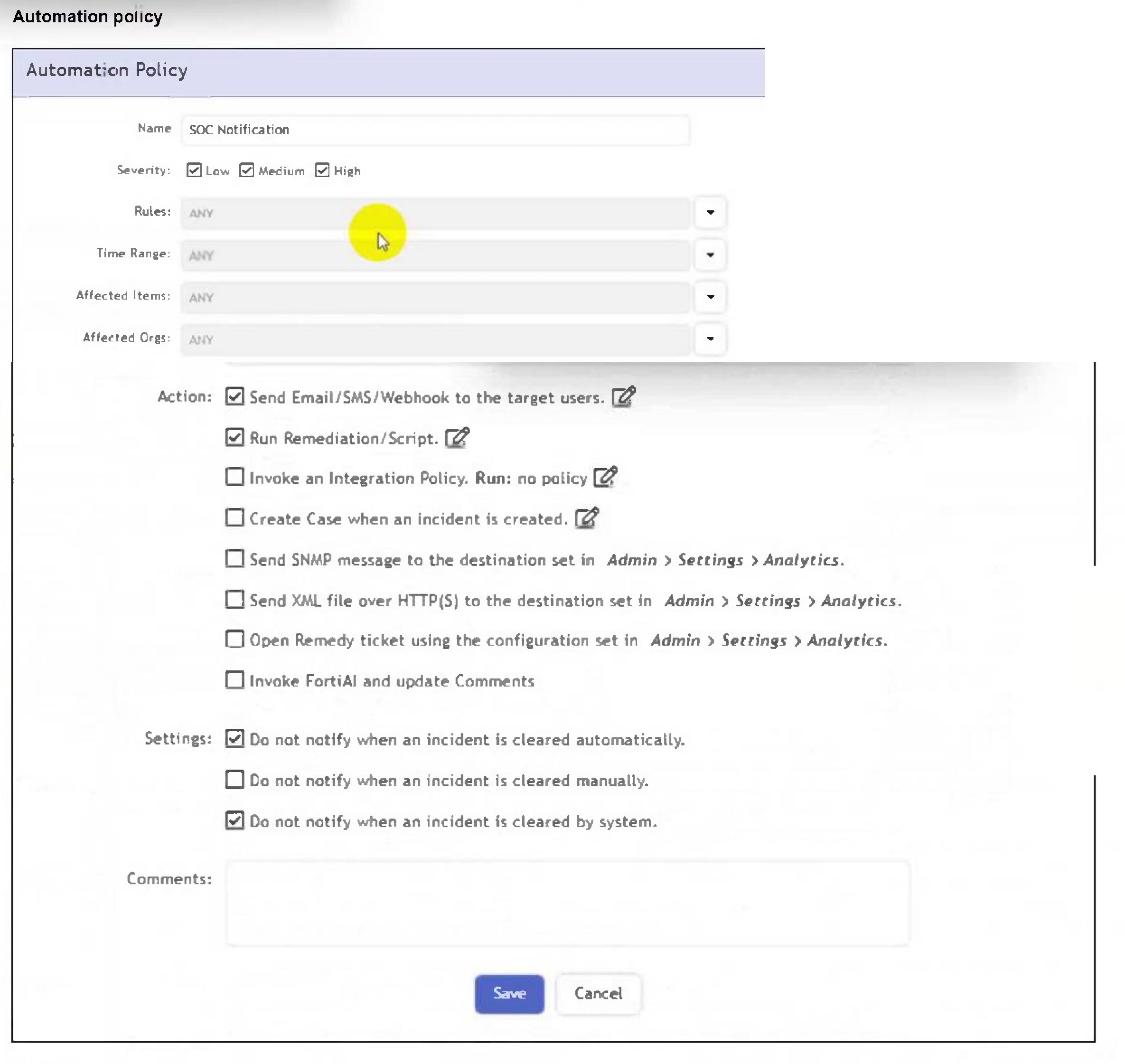Edit Create Case action settings

coord(586,518)
